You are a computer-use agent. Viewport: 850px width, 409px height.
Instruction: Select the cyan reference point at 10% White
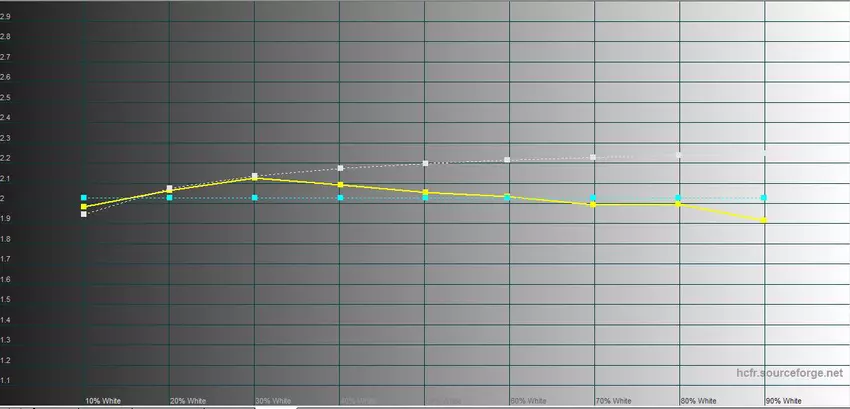84,198
